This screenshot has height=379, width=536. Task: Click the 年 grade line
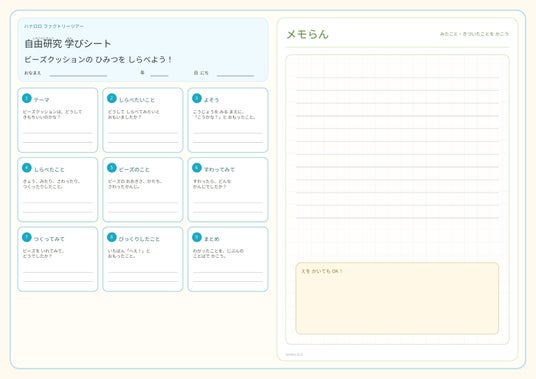coord(159,75)
